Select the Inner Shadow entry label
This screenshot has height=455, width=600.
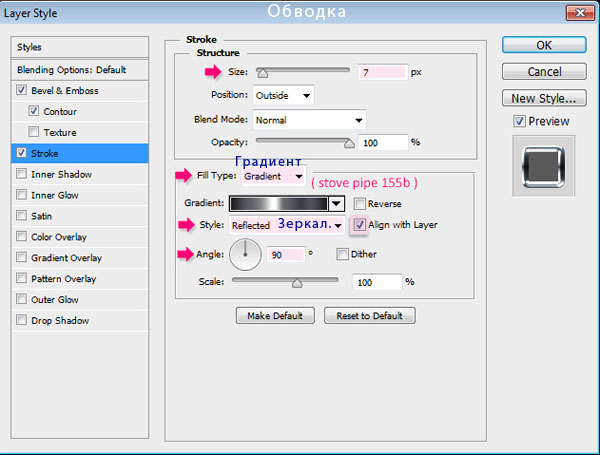[x=62, y=174]
